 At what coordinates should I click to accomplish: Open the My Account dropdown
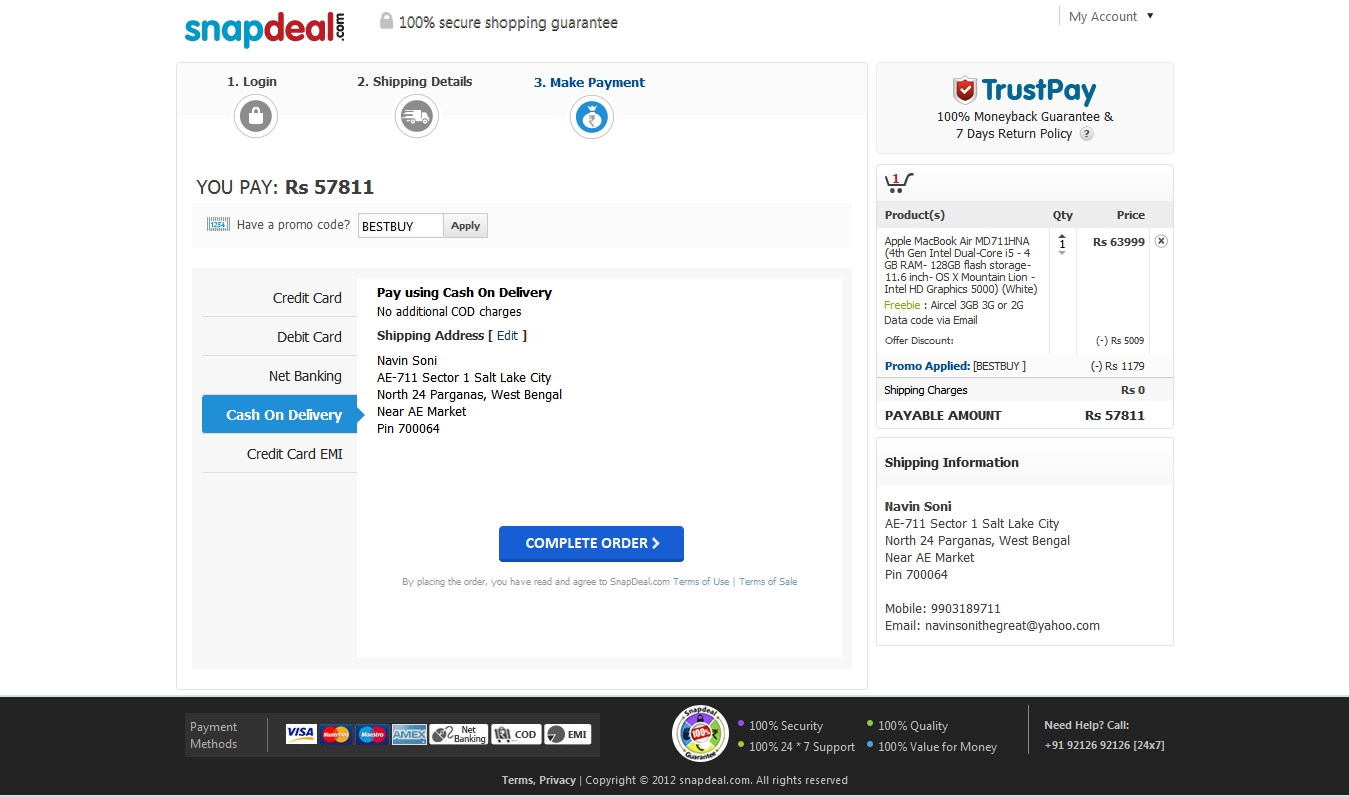(x=1110, y=16)
